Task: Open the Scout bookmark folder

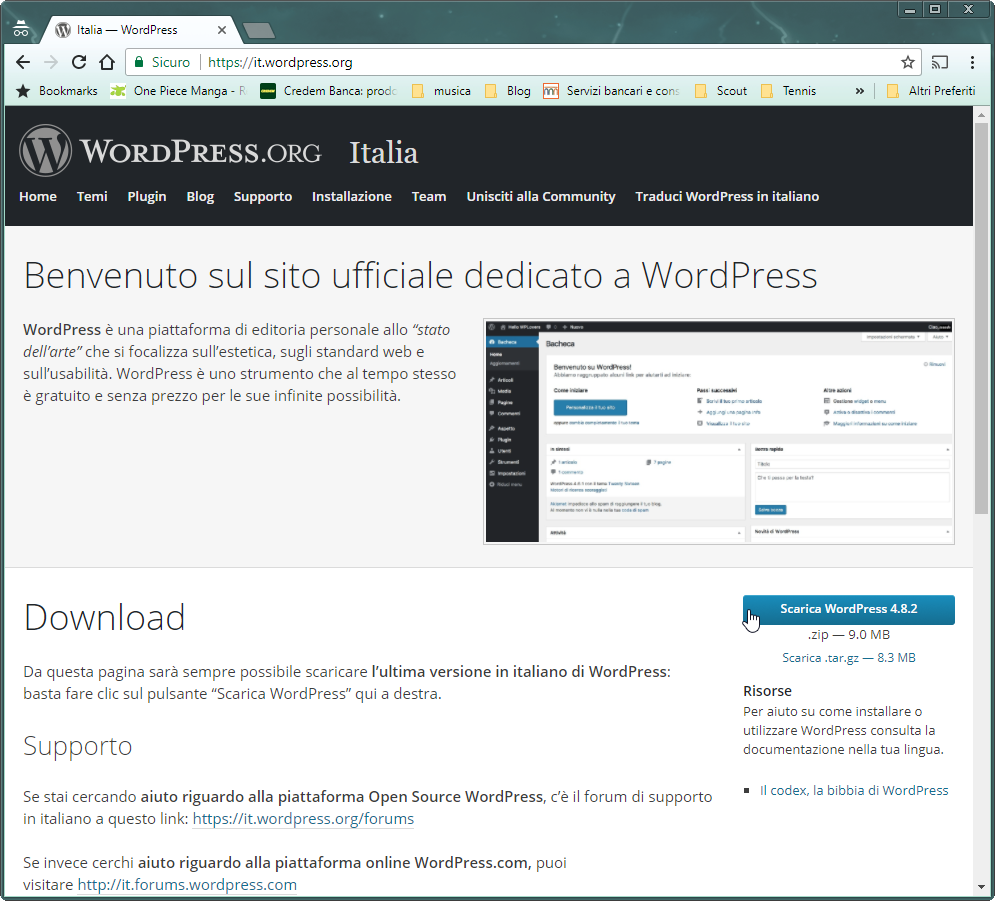Action: (x=721, y=91)
